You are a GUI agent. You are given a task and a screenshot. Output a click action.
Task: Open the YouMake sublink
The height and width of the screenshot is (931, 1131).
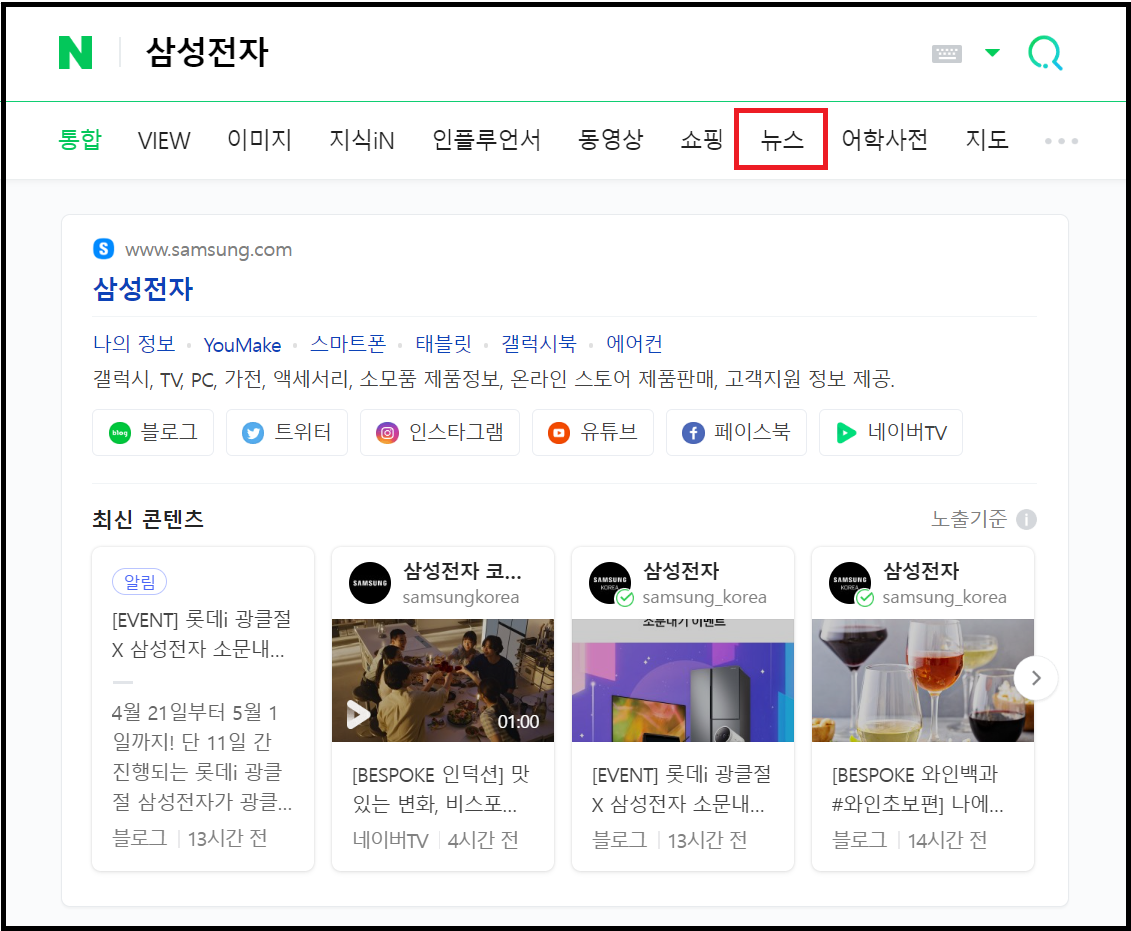242,345
